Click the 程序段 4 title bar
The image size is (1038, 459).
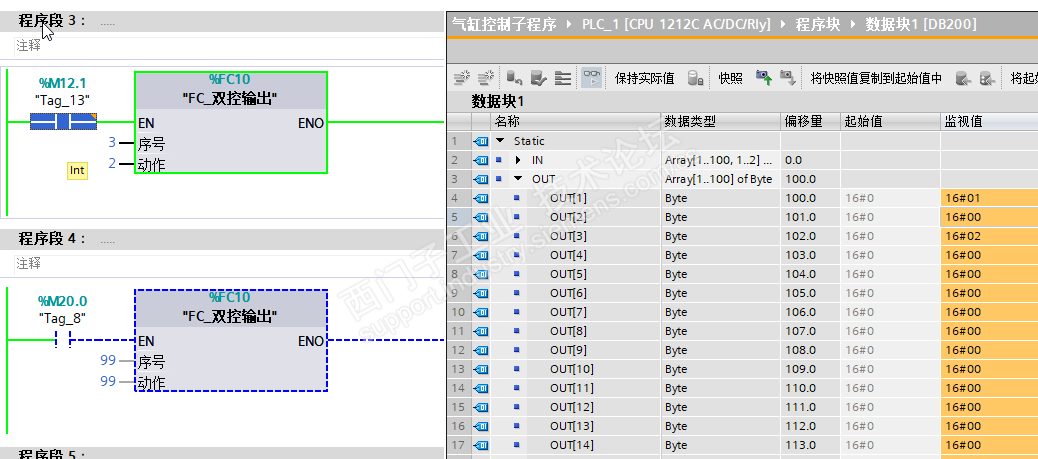click(222, 238)
